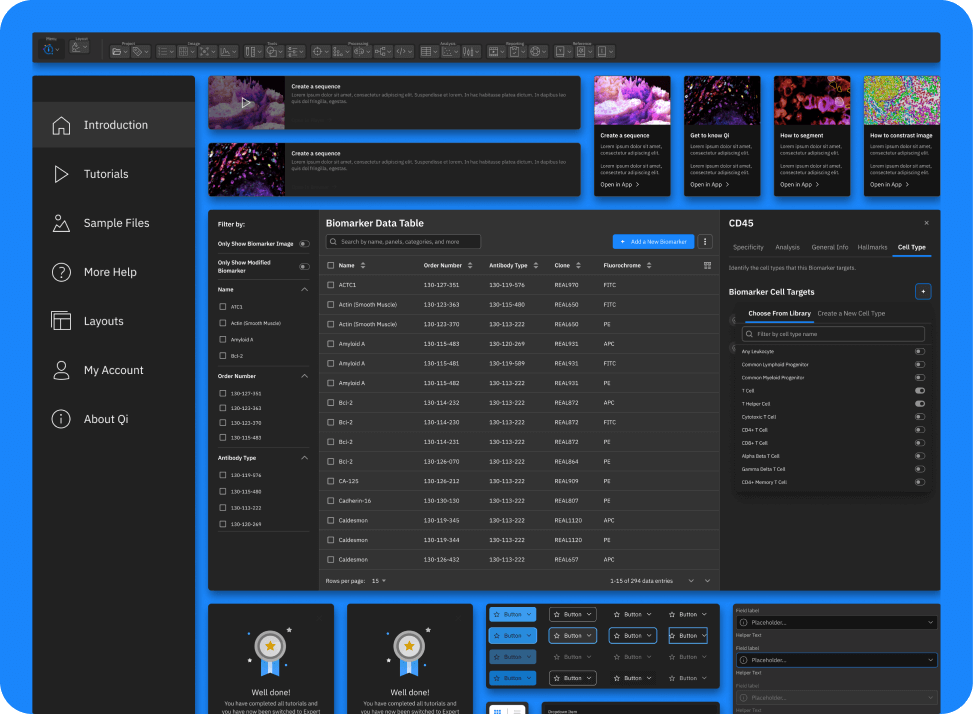Click the Get to know Qi card image
Viewport: 973px width, 714px height.
click(x=722, y=100)
